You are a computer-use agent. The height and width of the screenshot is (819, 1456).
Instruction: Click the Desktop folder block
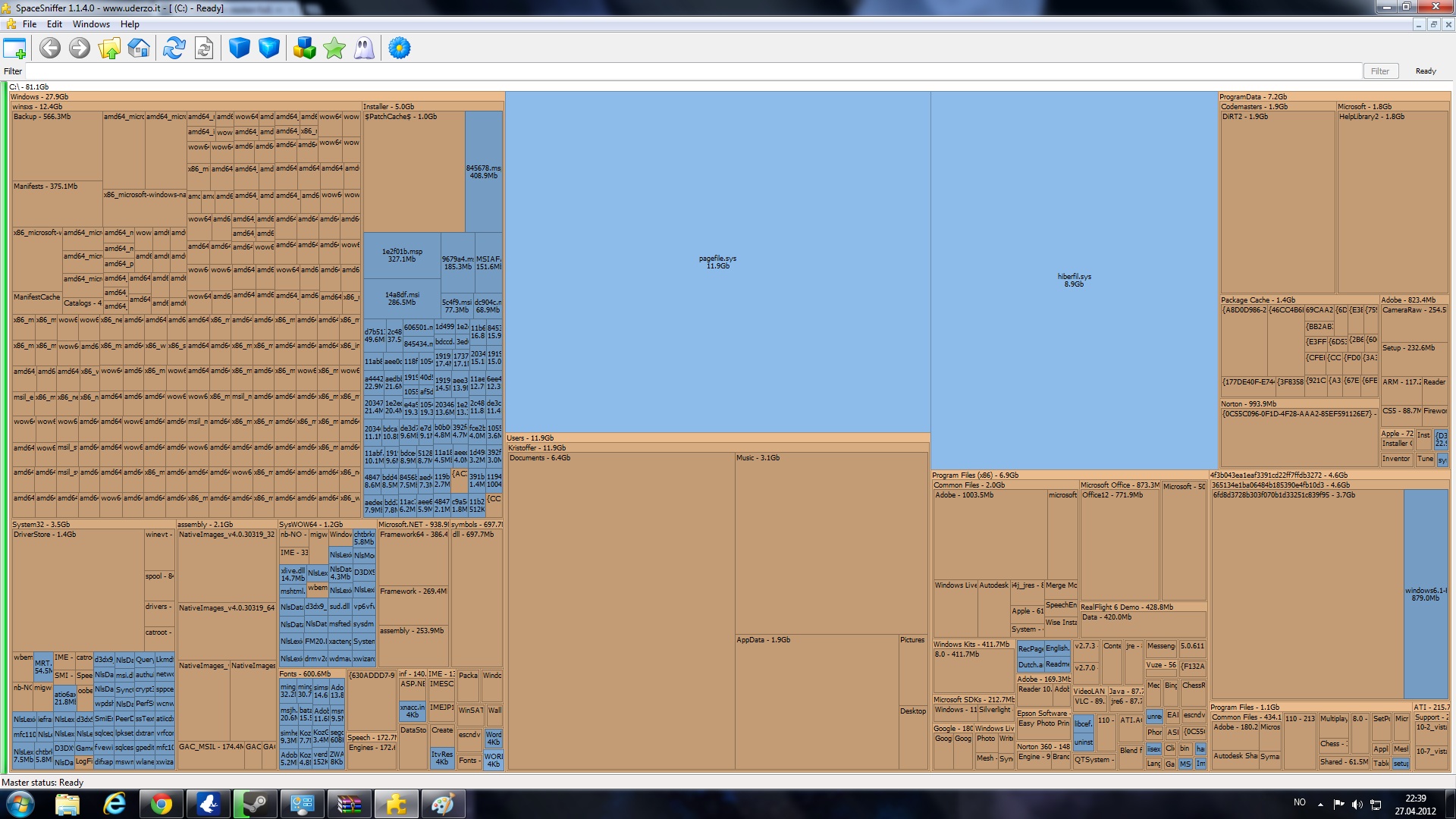tap(913, 738)
